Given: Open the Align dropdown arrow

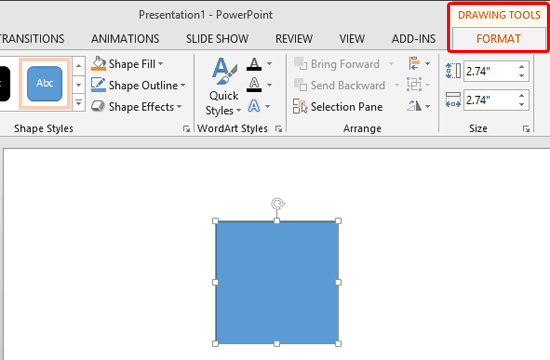Looking at the screenshot, I should tap(428, 64).
